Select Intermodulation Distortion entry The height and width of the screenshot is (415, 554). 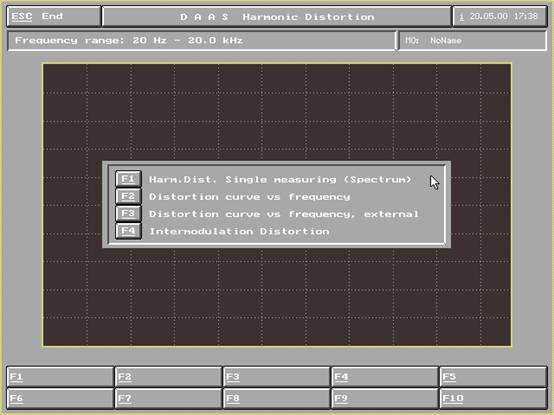[x=239, y=231]
